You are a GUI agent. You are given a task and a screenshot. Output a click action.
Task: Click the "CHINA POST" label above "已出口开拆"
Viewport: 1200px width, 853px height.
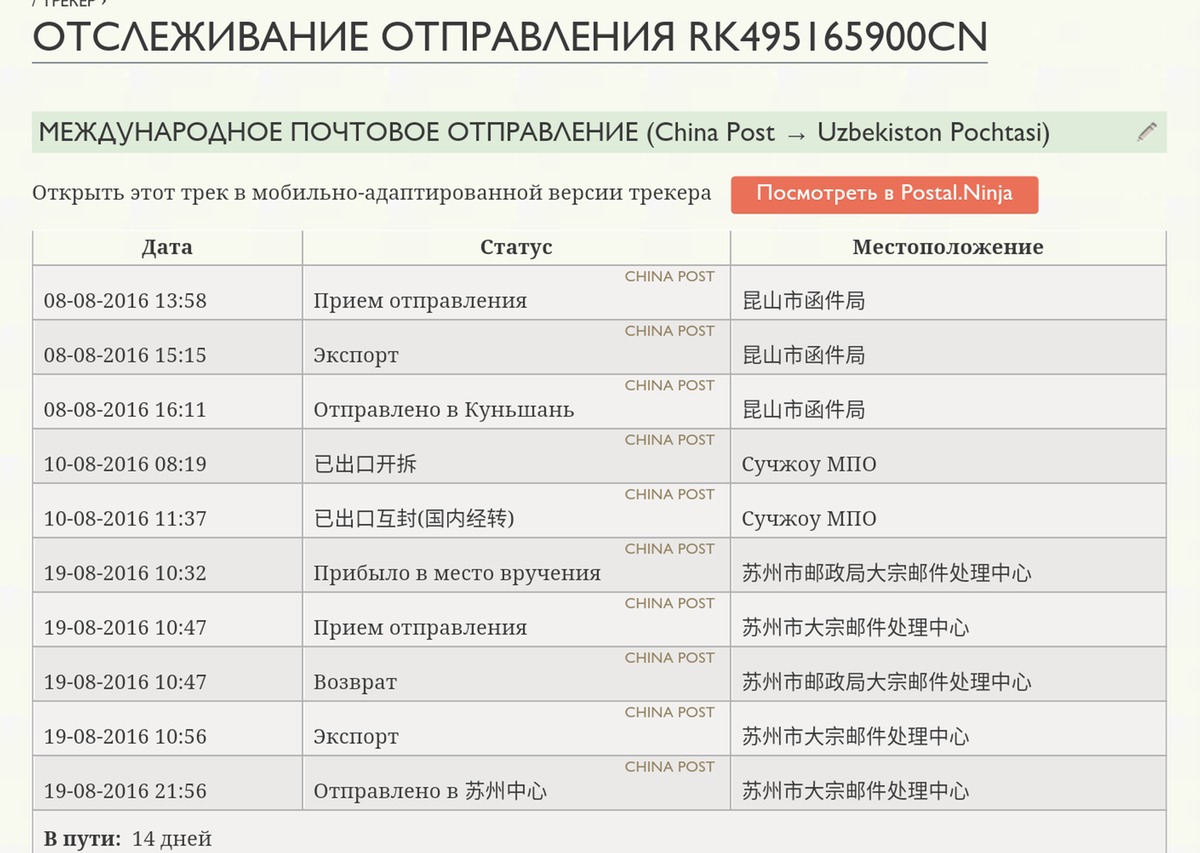(670, 440)
